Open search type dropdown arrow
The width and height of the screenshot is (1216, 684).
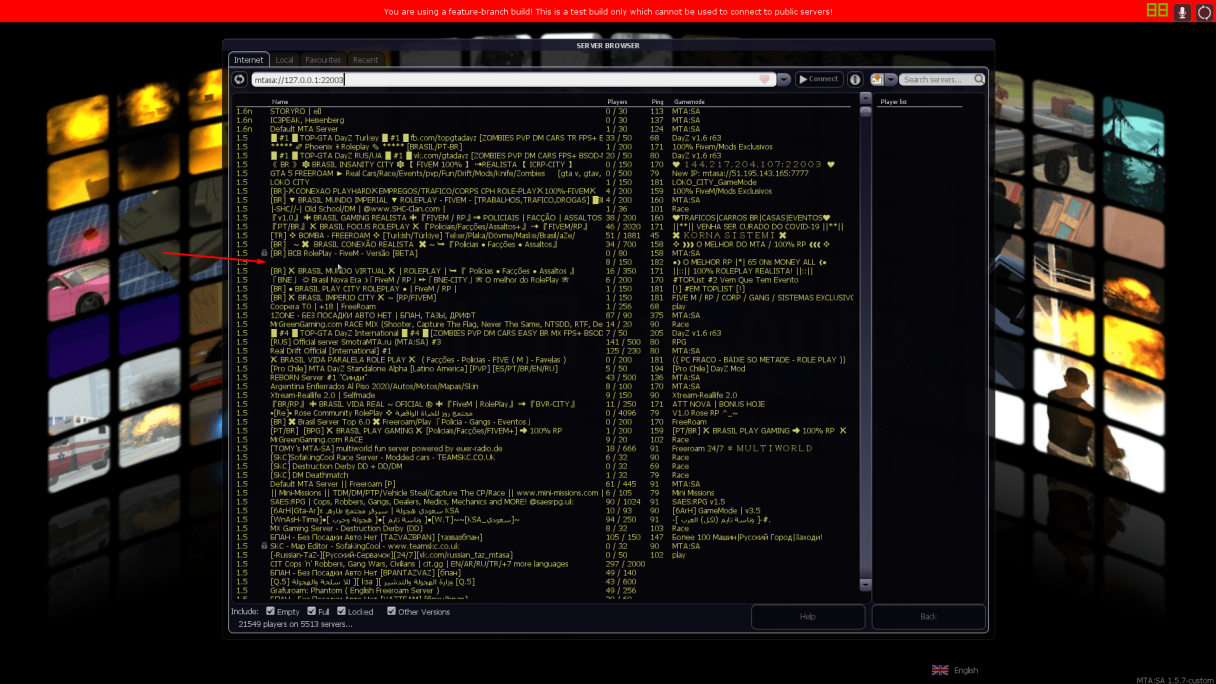(890, 79)
